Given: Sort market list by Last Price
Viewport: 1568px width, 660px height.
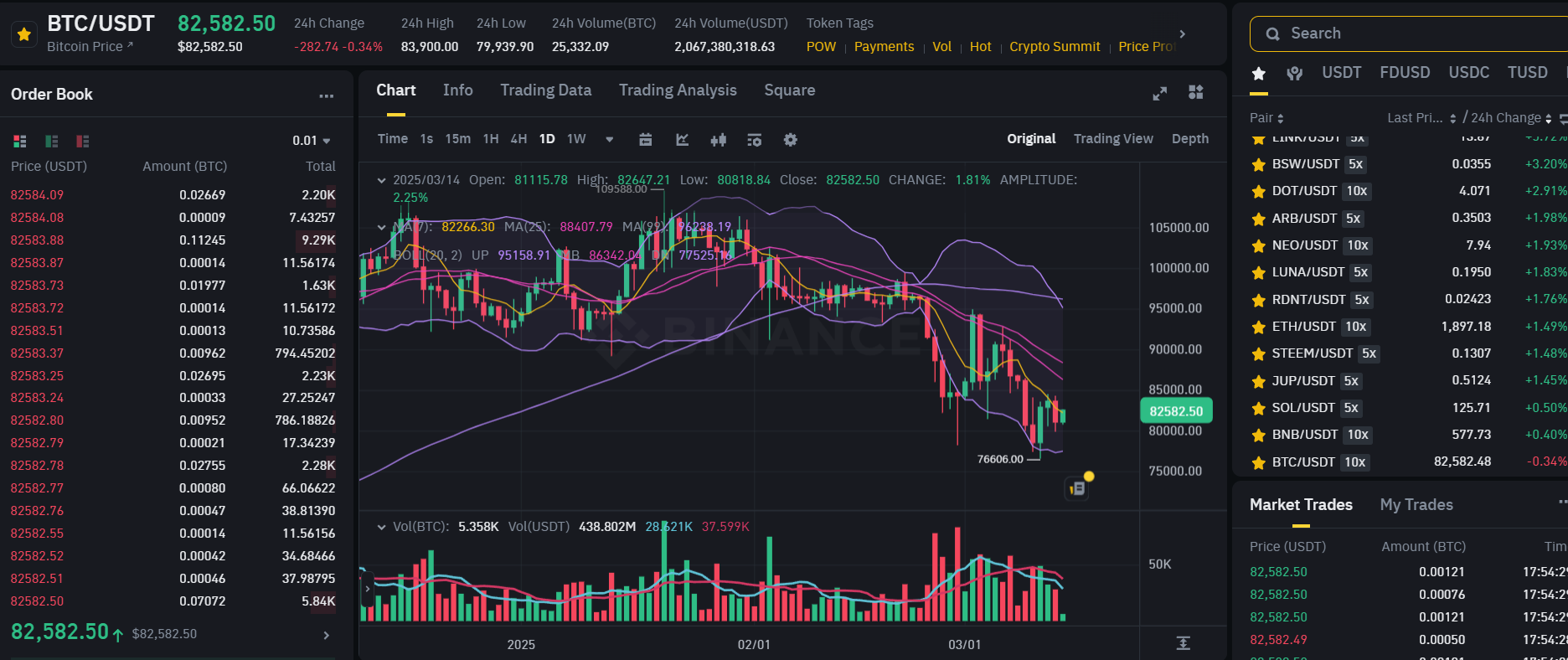Looking at the screenshot, I should pyautogui.click(x=1421, y=118).
